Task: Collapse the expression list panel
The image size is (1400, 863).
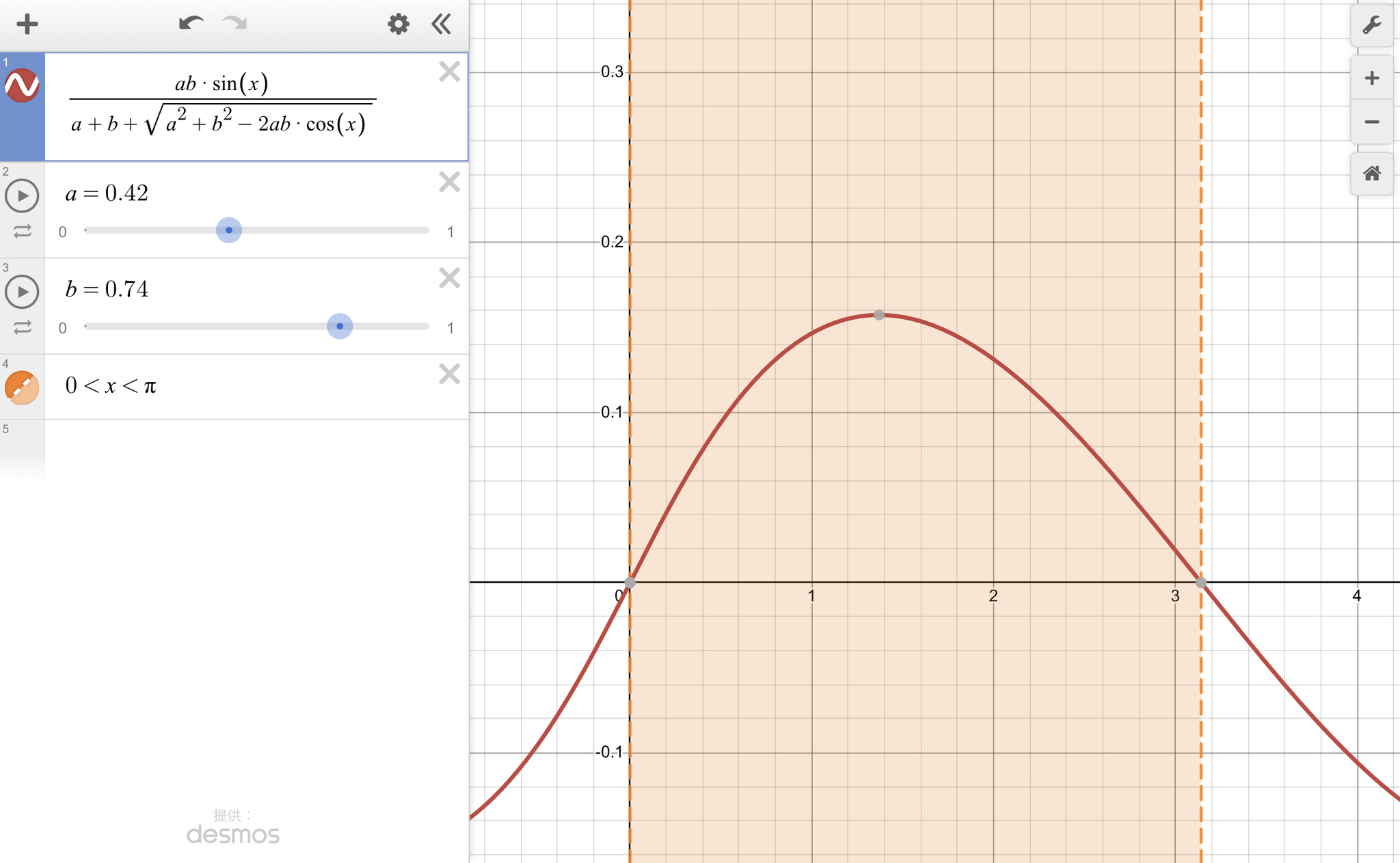Action: [442, 25]
